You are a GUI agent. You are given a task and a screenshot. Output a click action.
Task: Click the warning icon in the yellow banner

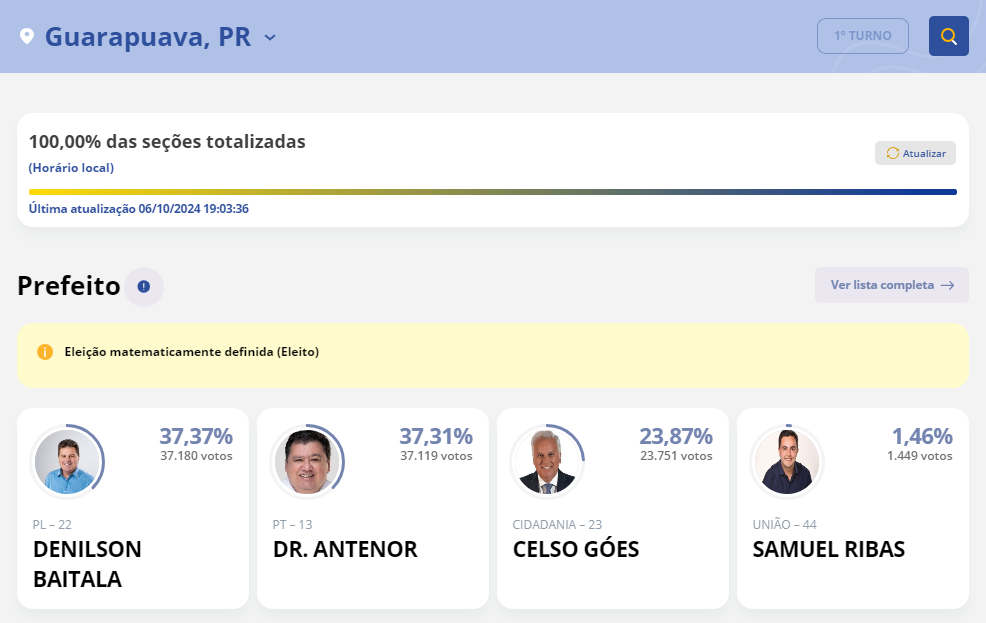point(45,351)
